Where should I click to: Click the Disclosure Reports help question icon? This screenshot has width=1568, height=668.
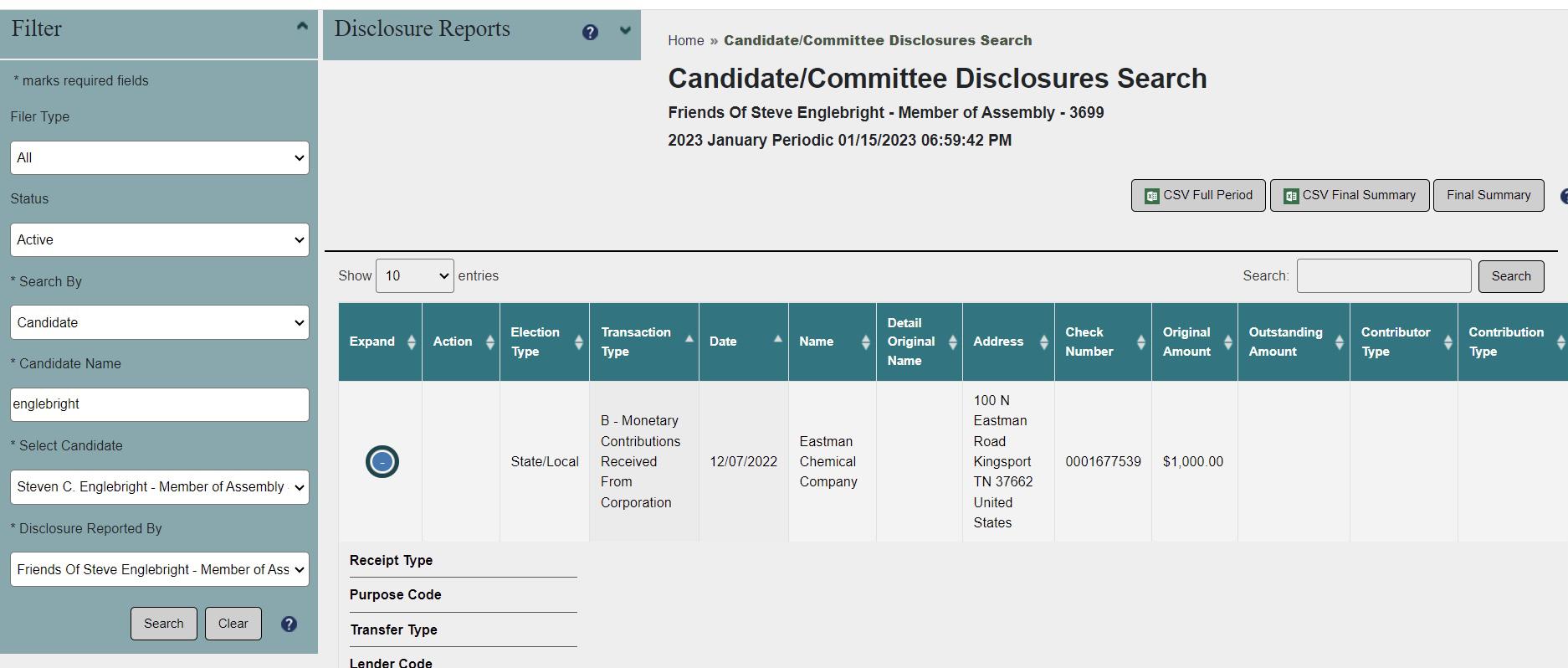point(590,33)
